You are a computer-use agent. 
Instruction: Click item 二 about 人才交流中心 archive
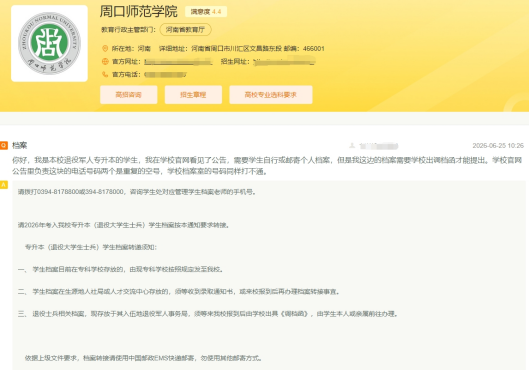(x=179, y=291)
